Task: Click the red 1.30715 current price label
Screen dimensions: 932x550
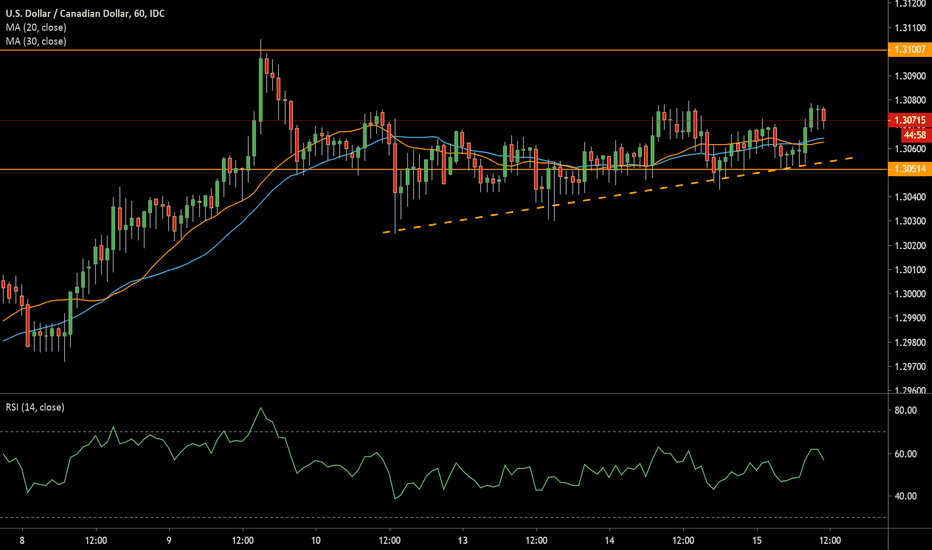Action: click(x=908, y=120)
